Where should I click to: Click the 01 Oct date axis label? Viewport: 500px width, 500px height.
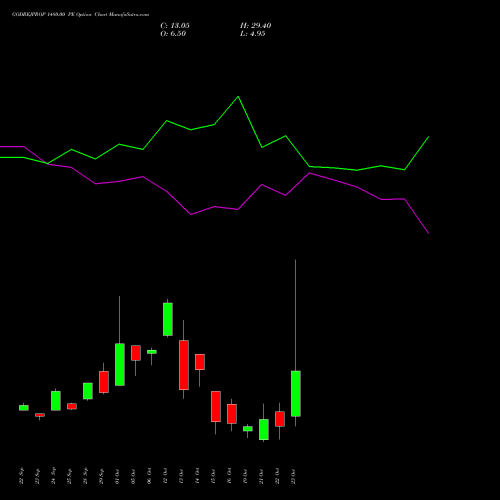click(117, 476)
